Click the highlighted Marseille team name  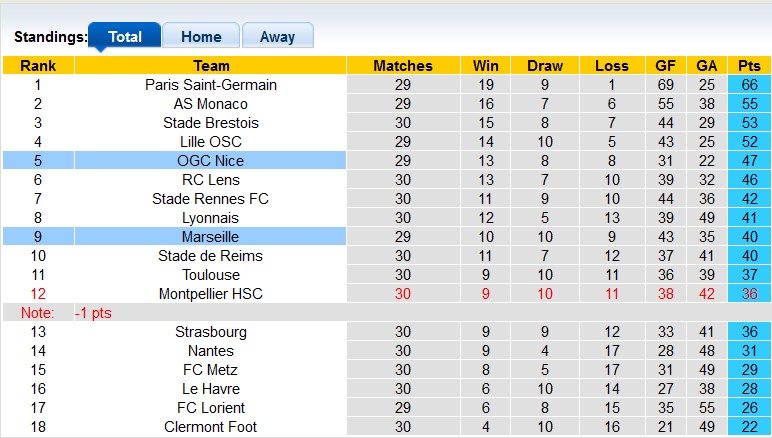click(211, 237)
